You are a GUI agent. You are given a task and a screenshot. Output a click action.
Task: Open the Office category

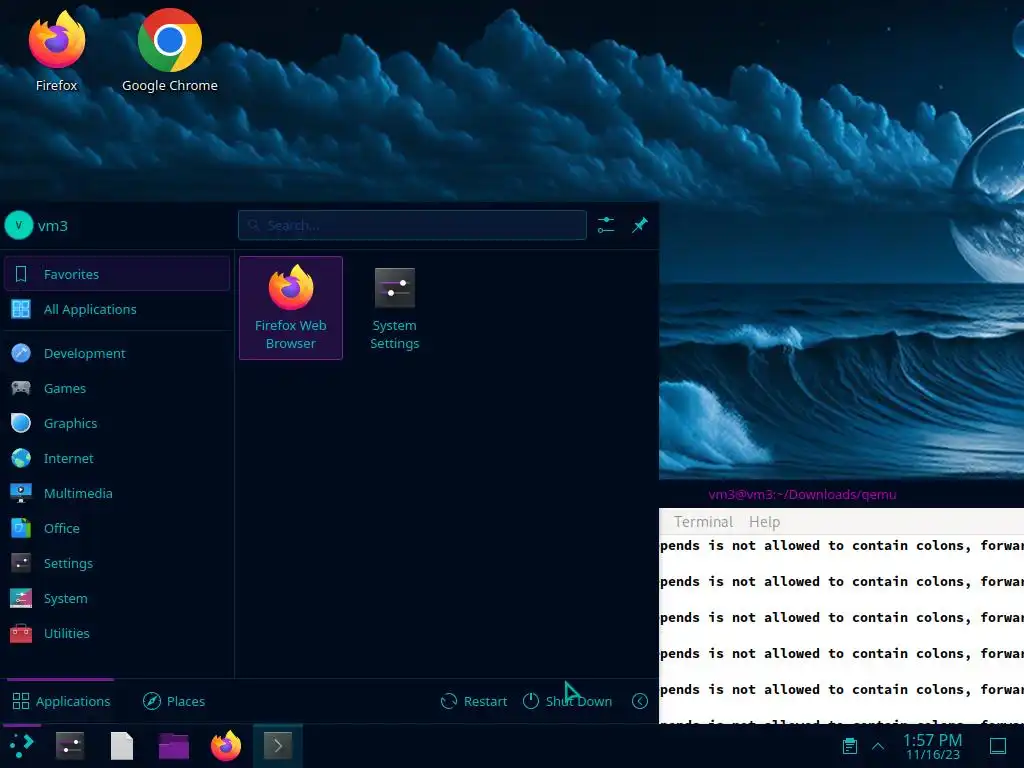click(x=117, y=528)
